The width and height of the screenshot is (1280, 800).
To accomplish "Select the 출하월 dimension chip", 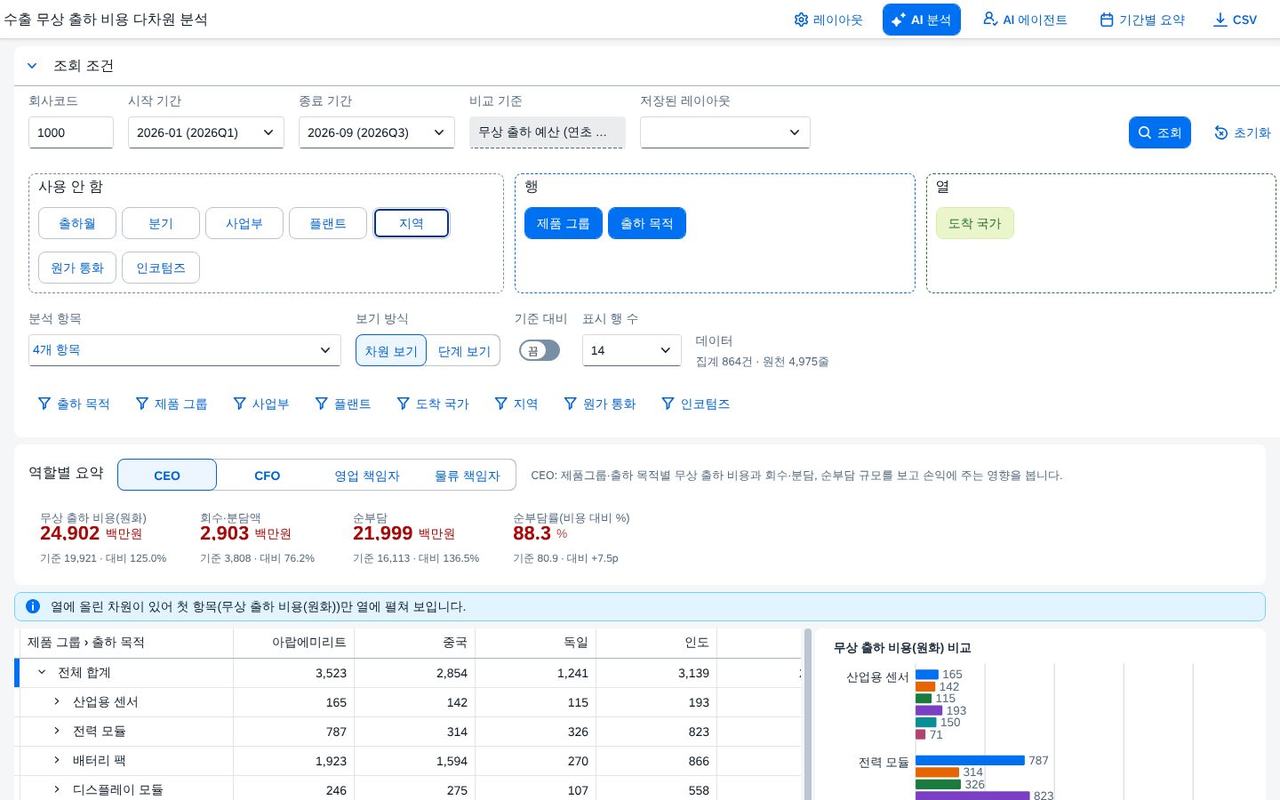I will [77, 224].
